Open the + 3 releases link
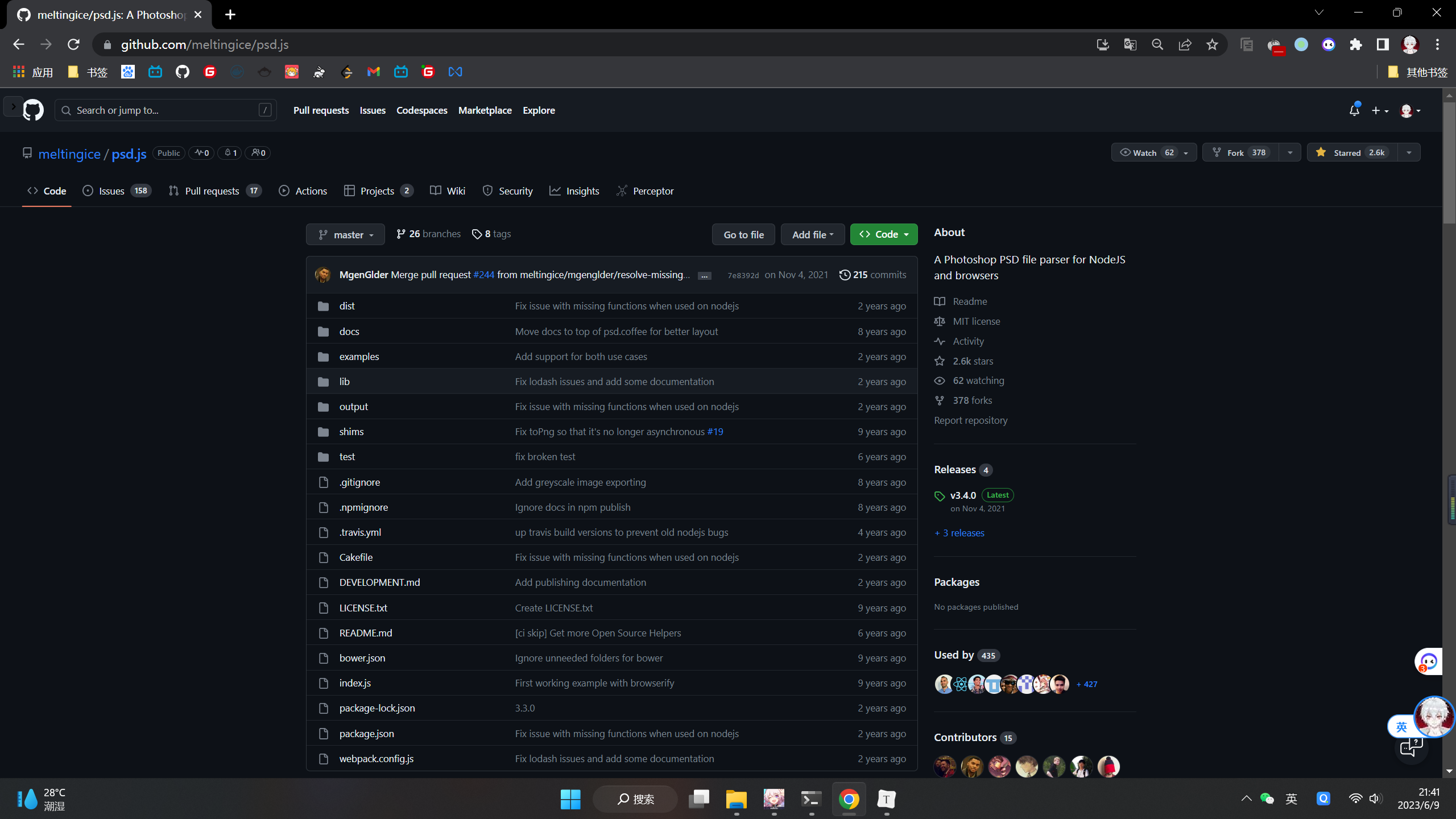Image resolution: width=1456 pixels, height=819 pixels. pos(959,533)
